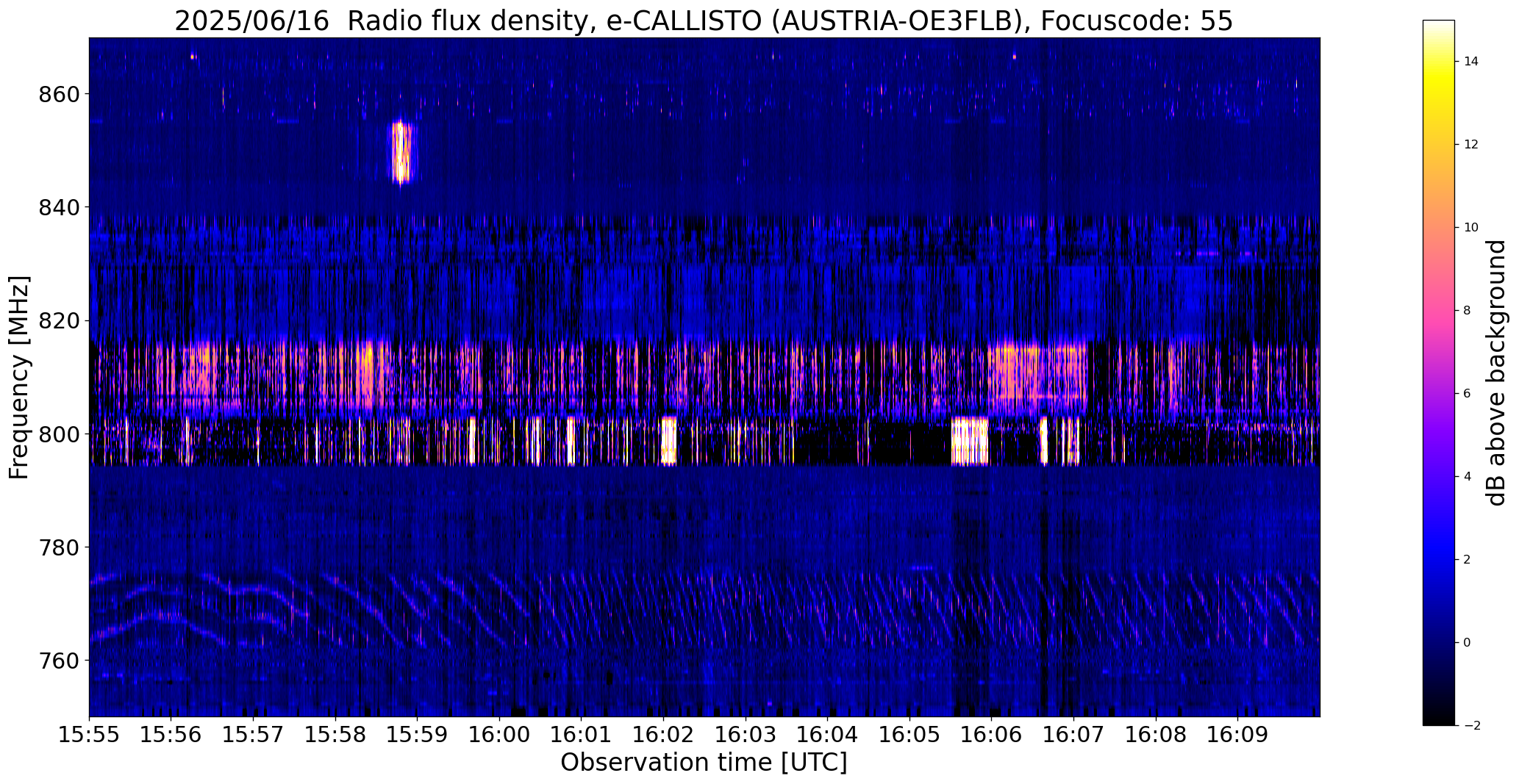Click the colorbar tick label 0
The height and width of the screenshot is (784, 1519).
1468,643
